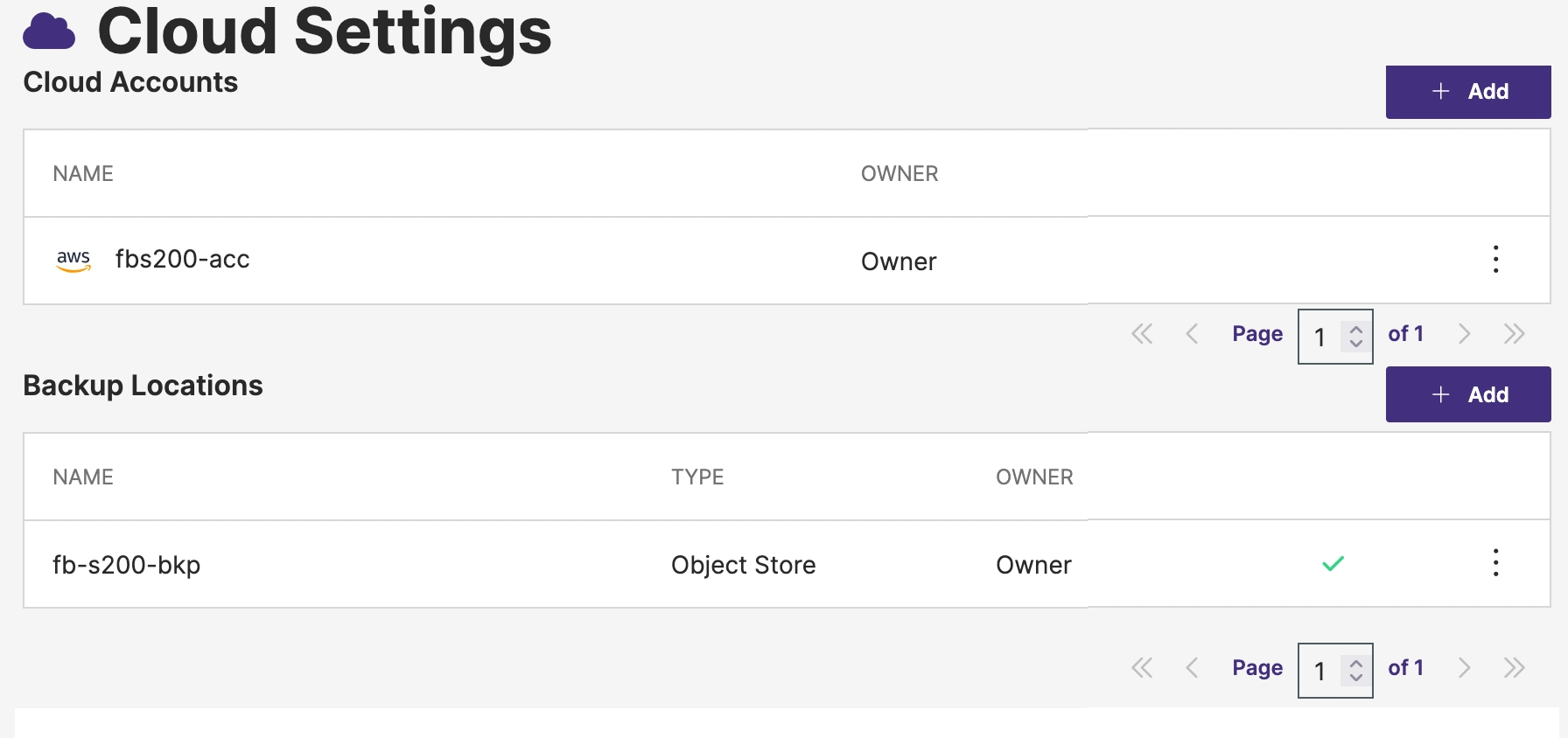1568x738 pixels.
Task: Open actions menu for fbs200-acc account
Action: [1495, 260]
